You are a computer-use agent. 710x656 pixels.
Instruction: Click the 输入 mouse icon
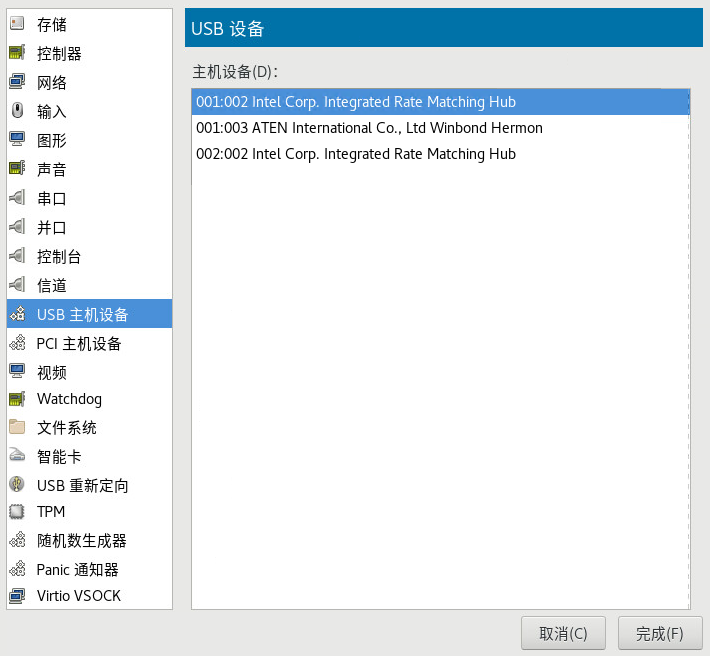17,110
